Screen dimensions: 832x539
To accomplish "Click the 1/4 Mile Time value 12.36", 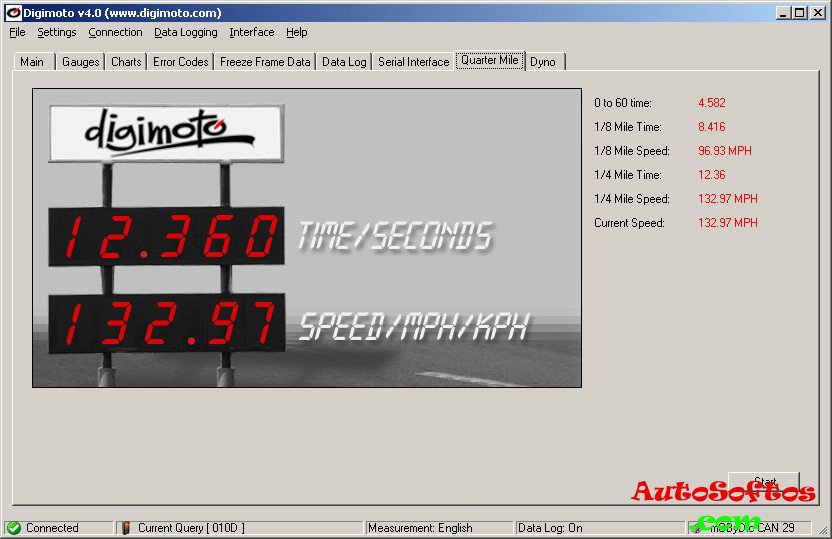I will point(712,175).
